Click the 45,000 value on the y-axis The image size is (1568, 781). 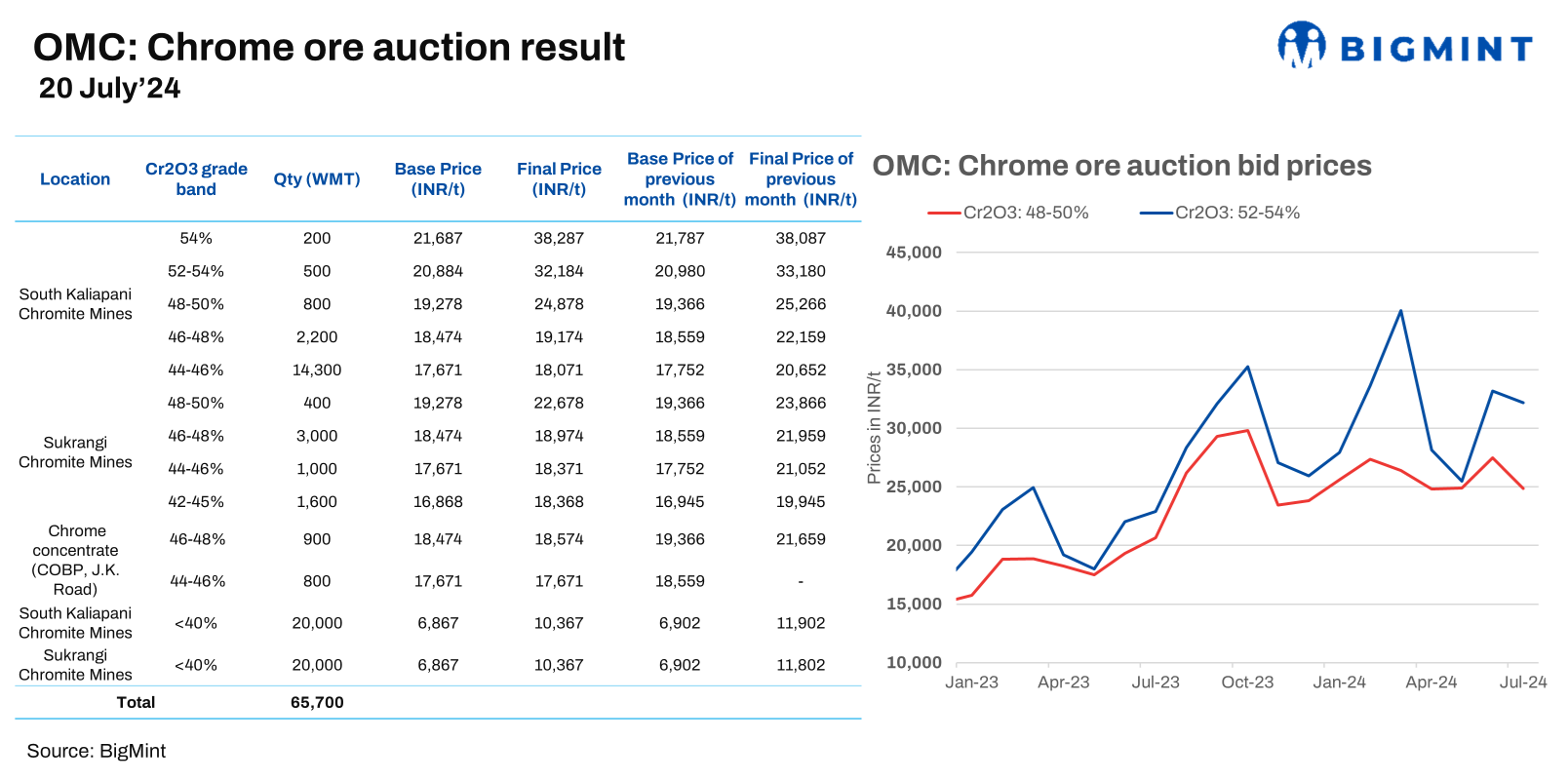tap(914, 253)
